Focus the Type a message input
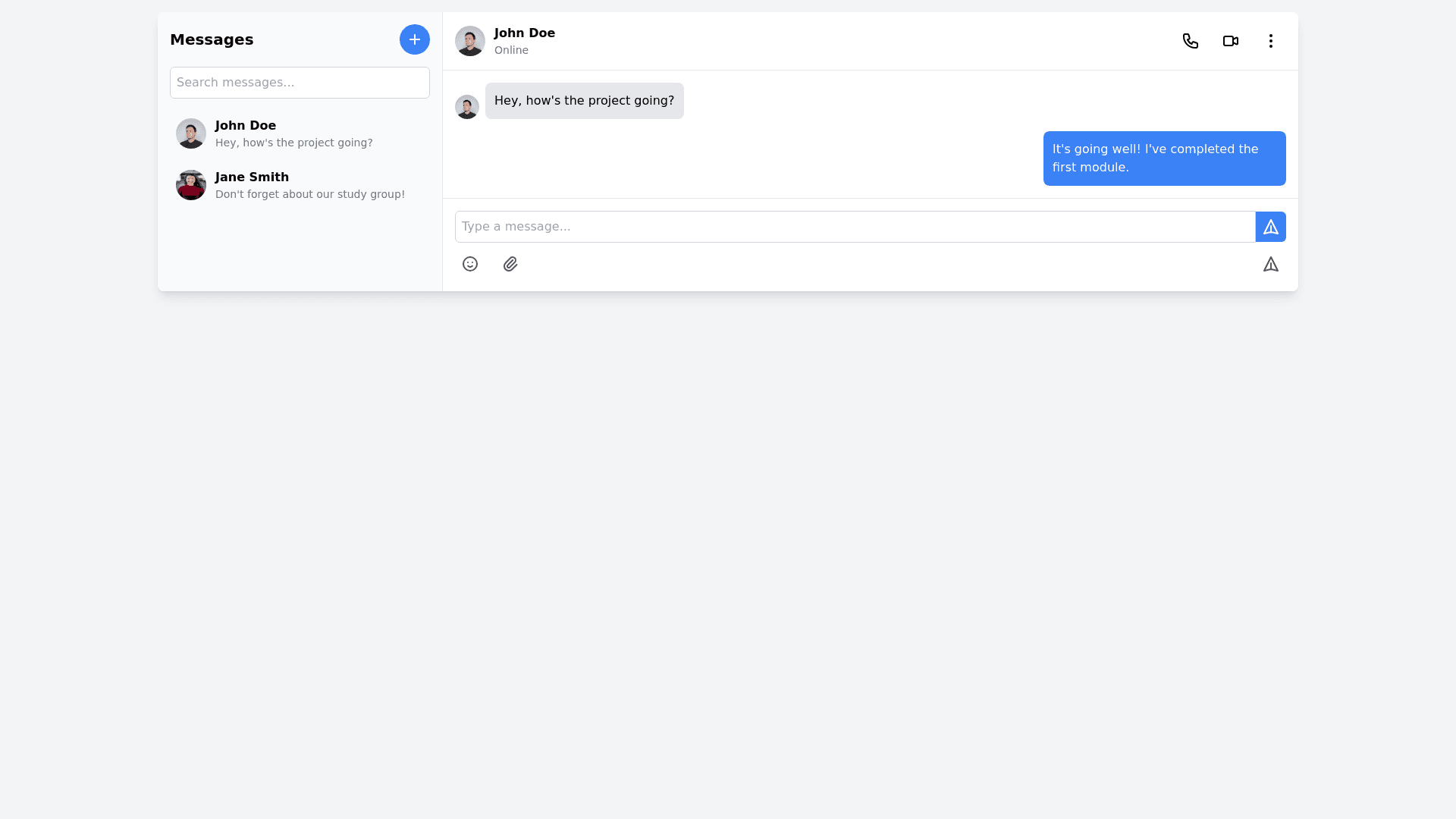 [855, 227]
